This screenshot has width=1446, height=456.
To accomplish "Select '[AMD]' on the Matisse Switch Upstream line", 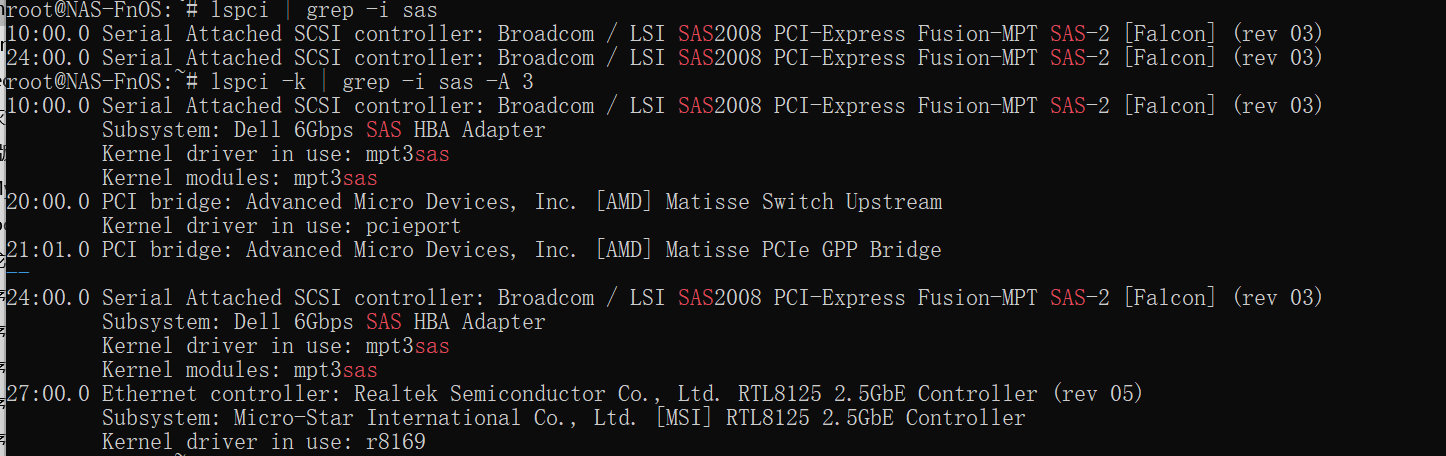I will point(624,202).
